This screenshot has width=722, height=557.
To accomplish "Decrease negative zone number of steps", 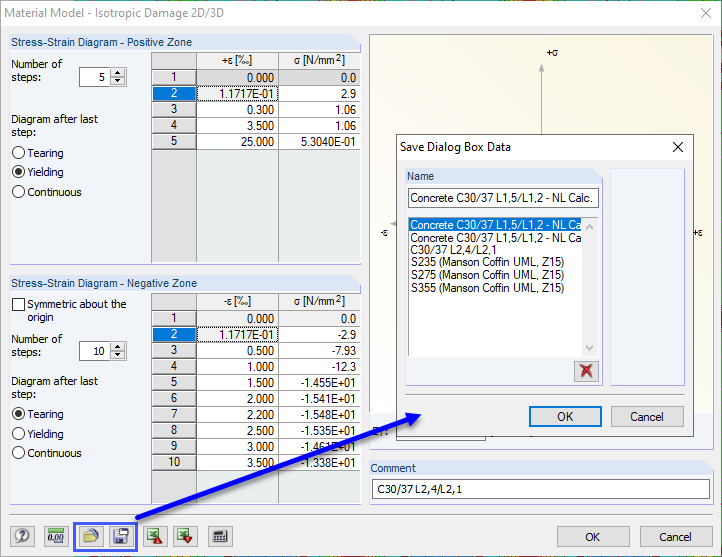I will [x=118, y=355].
